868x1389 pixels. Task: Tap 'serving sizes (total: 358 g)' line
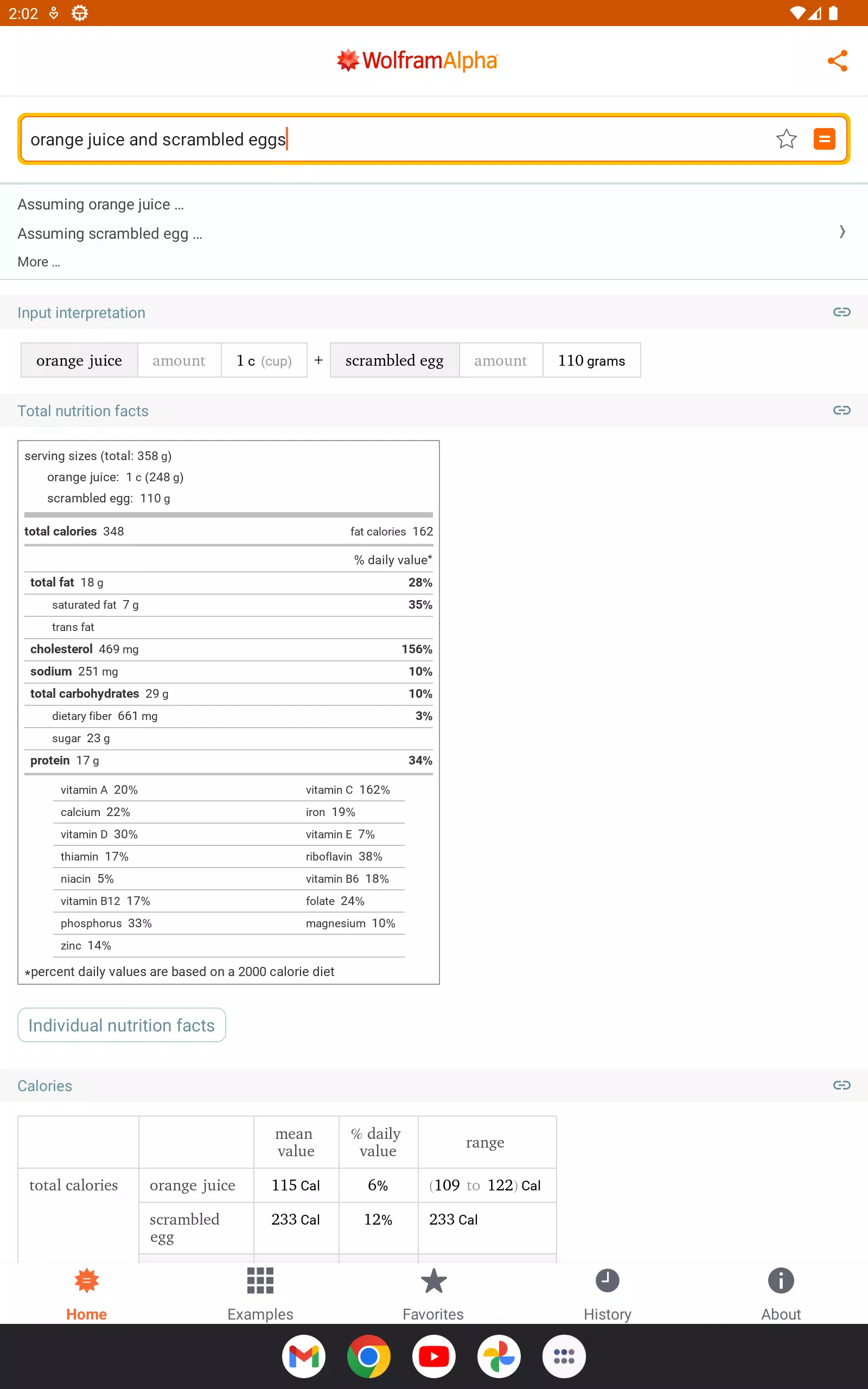98,456
